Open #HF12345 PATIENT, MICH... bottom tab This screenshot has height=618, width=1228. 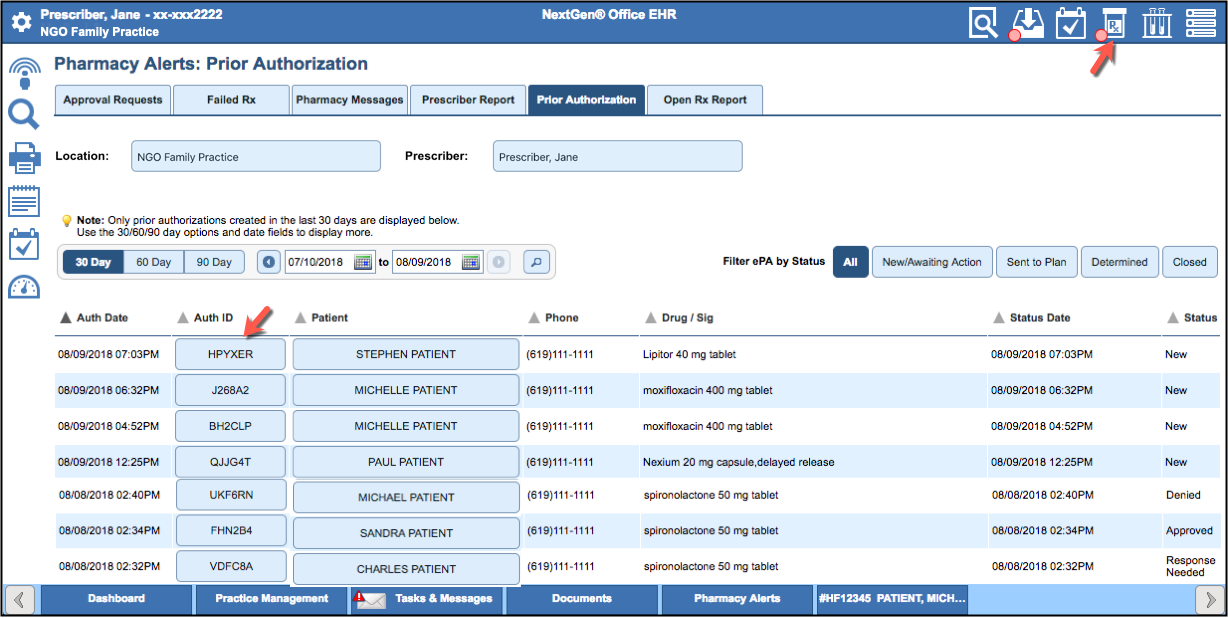coord(893,599)
